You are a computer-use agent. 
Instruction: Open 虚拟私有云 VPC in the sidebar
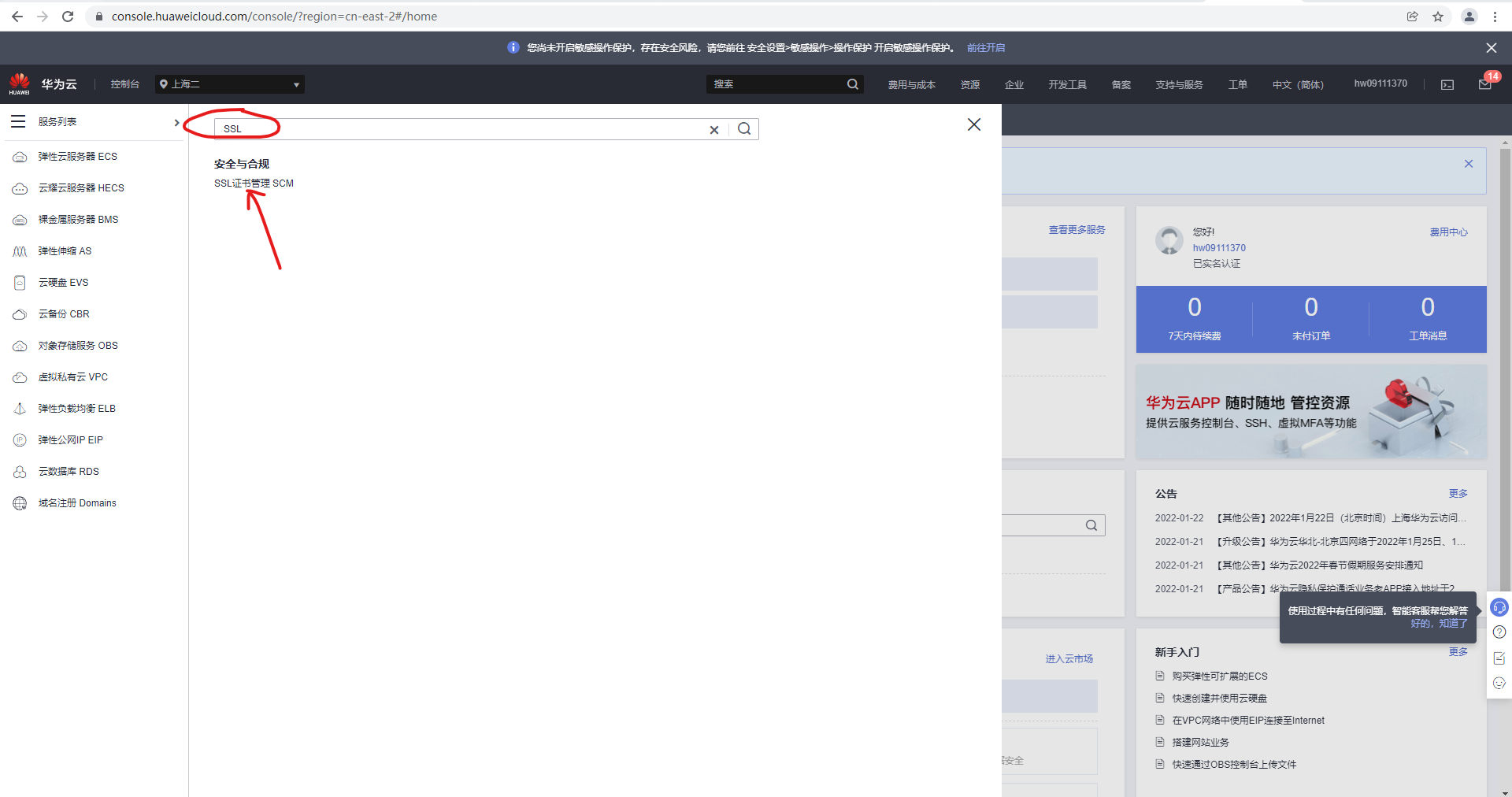72,377
